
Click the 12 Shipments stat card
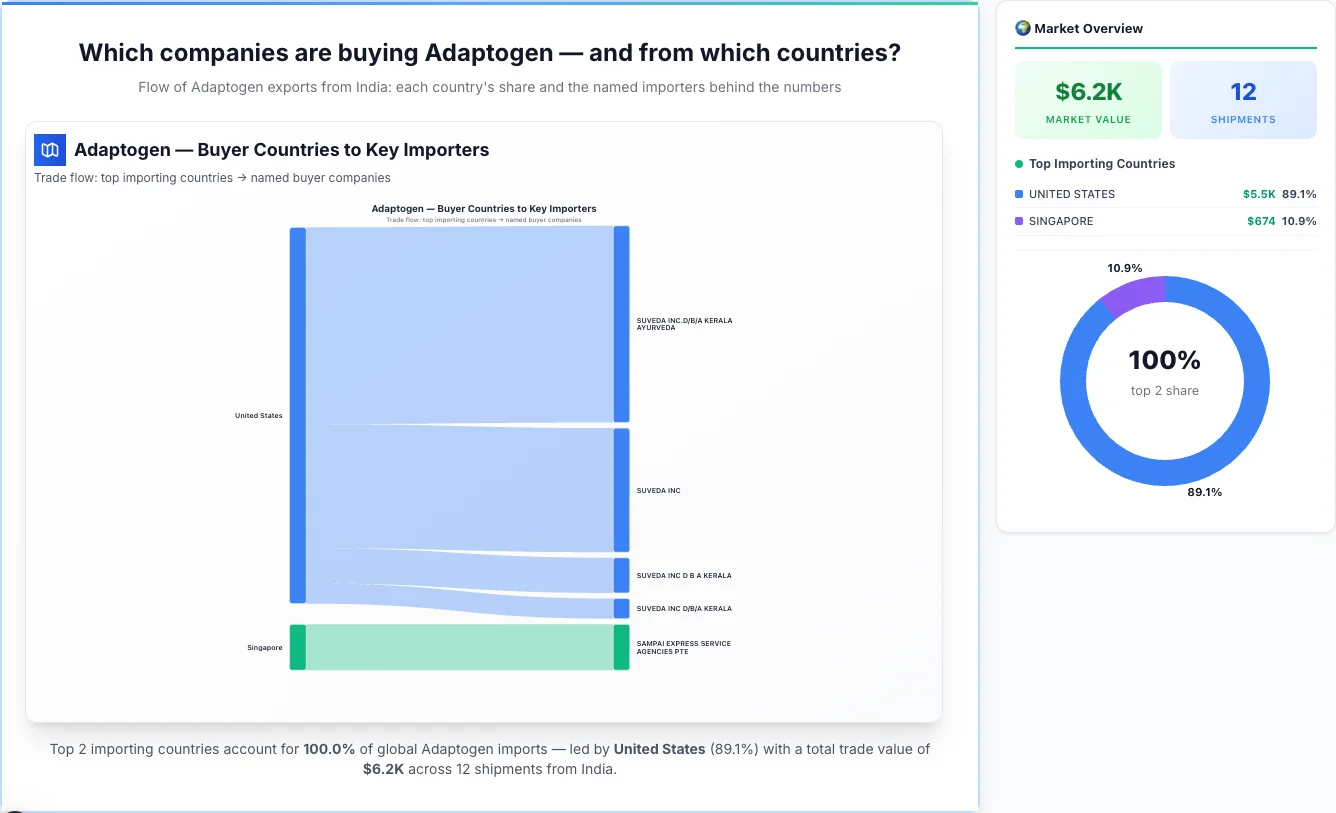click(x=1243, y=99)
